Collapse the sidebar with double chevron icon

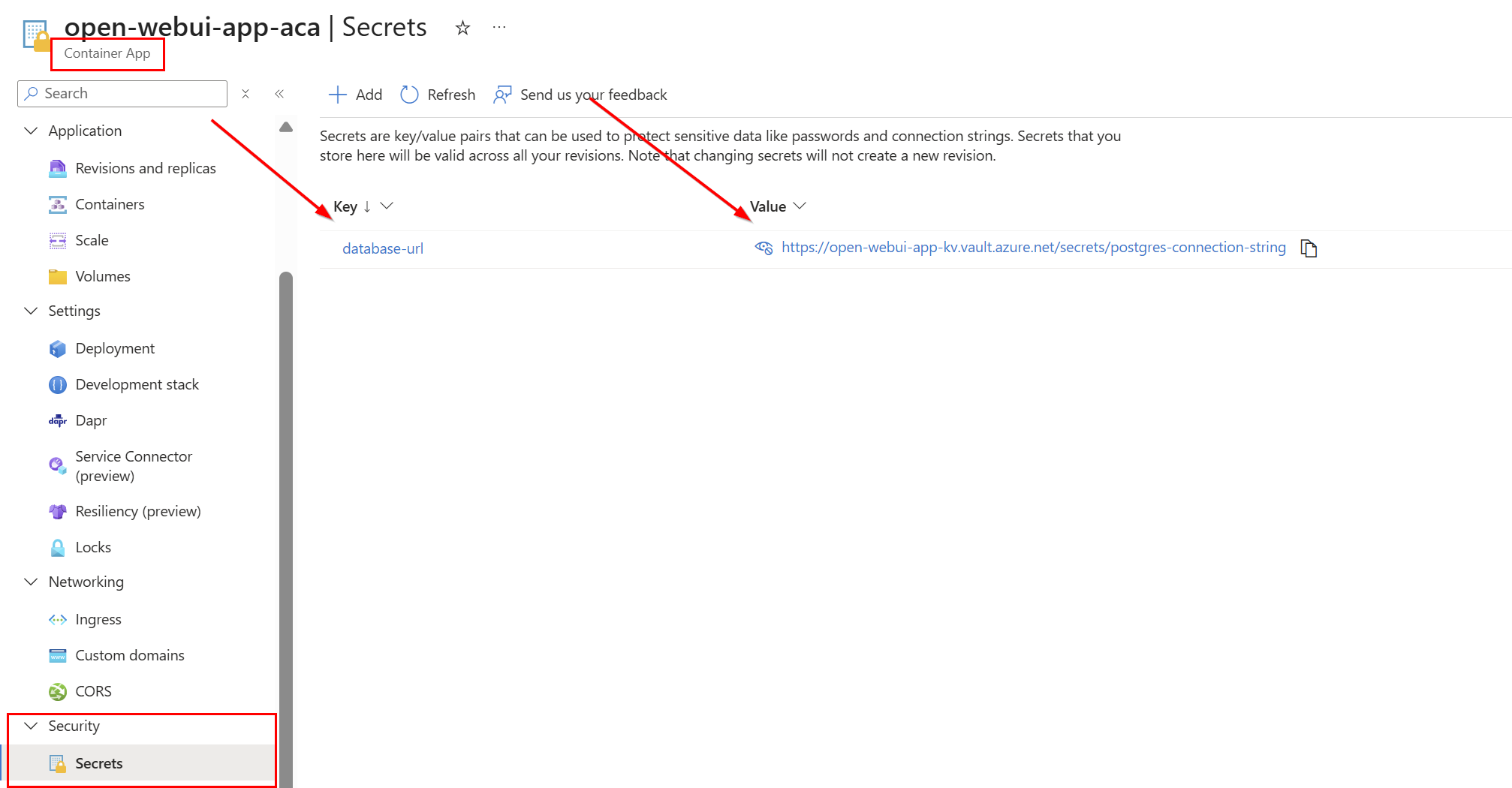[x=279, y=94]
